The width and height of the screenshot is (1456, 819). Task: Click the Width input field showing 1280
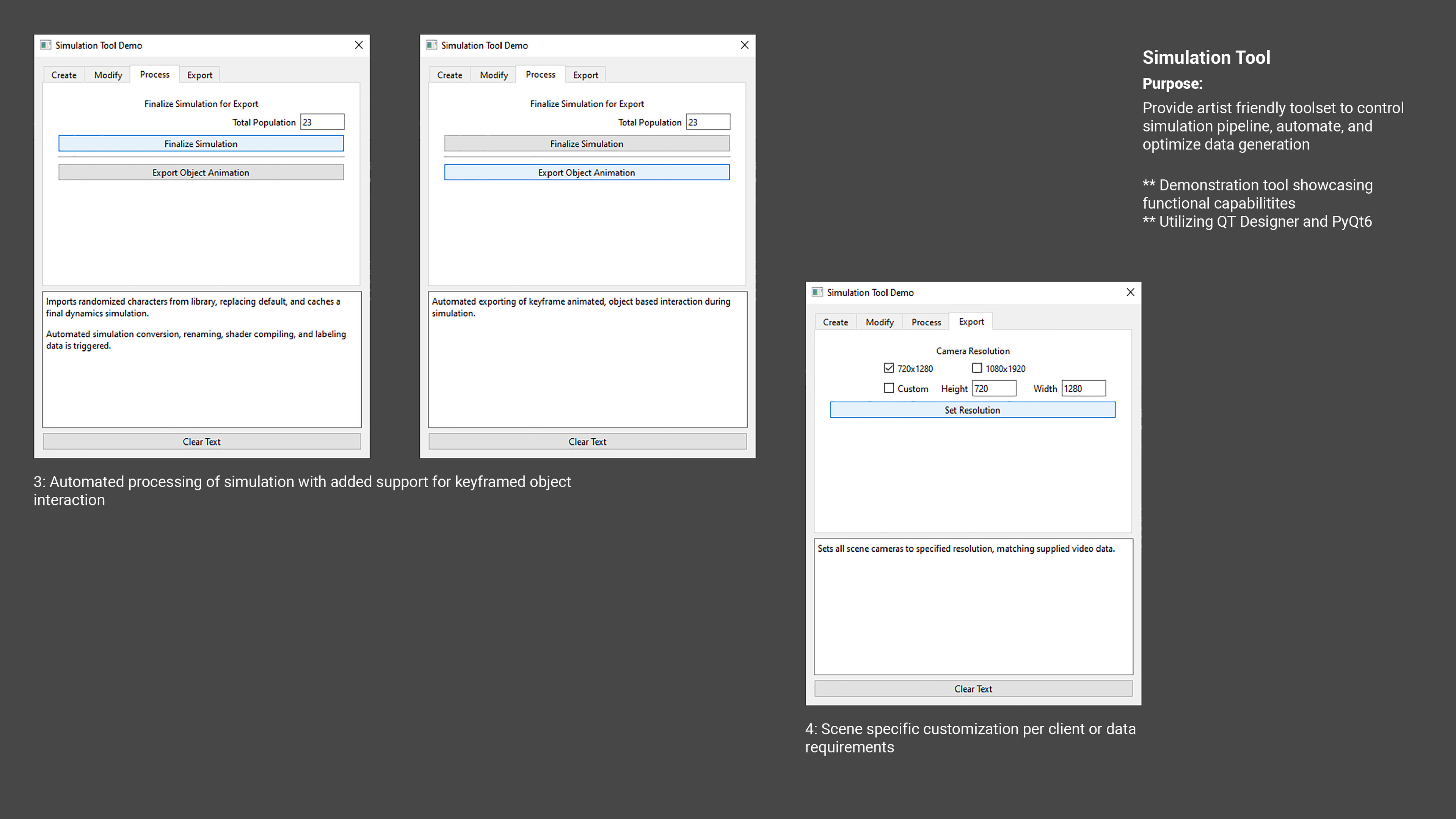pos(1083,388)
